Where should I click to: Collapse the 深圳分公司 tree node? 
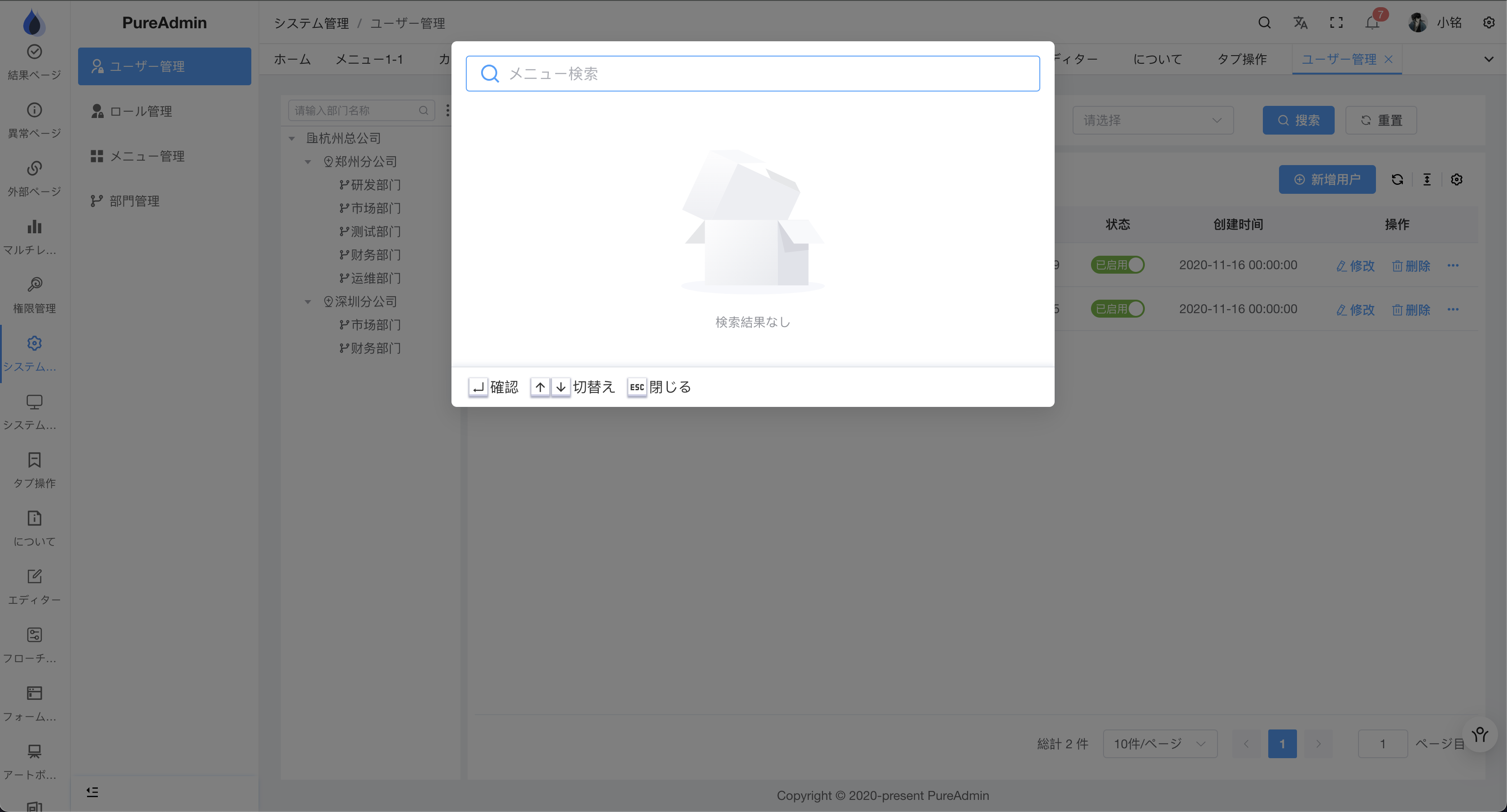308,302
